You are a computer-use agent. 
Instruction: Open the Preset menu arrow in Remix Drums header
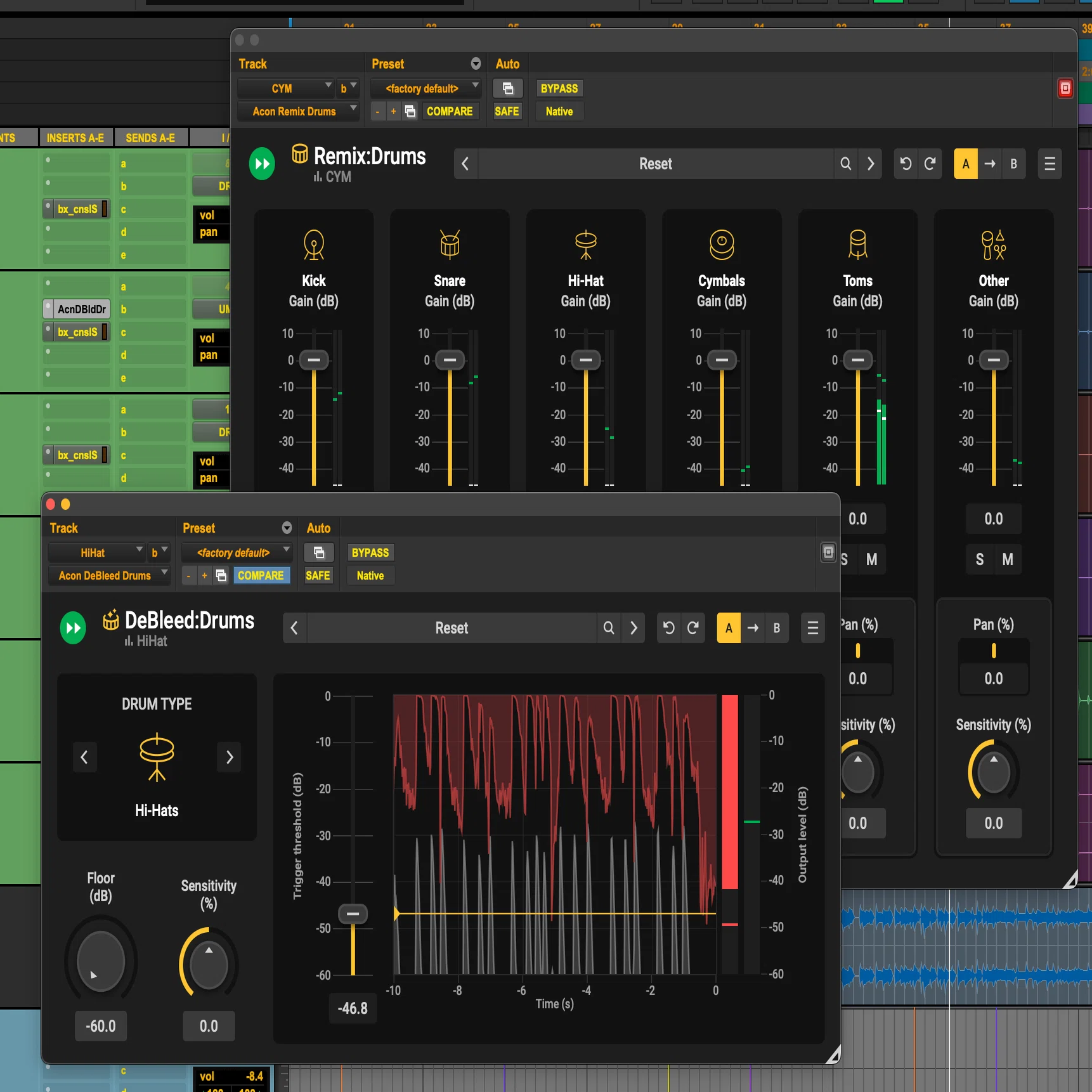click(476, 63)
